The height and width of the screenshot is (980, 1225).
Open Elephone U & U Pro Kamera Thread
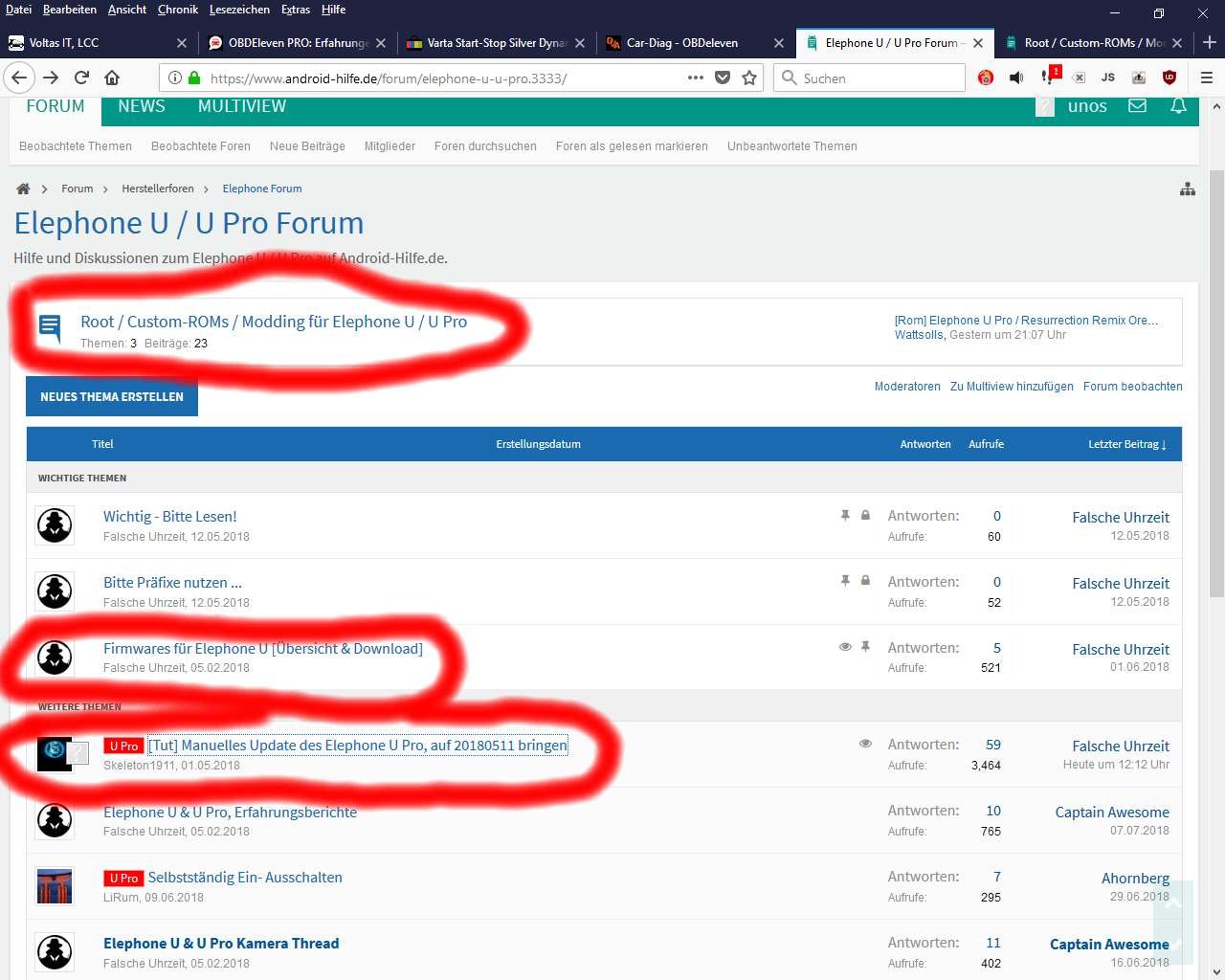click(221, 943)
